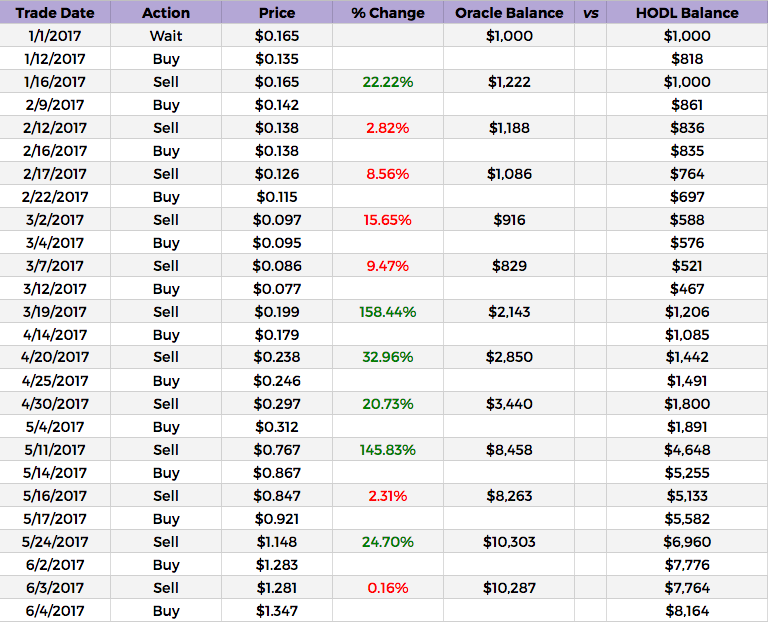Viewport: 768px width, 622px height.
Task: Click the 22.22% change cell
Action: click(388, 82)
